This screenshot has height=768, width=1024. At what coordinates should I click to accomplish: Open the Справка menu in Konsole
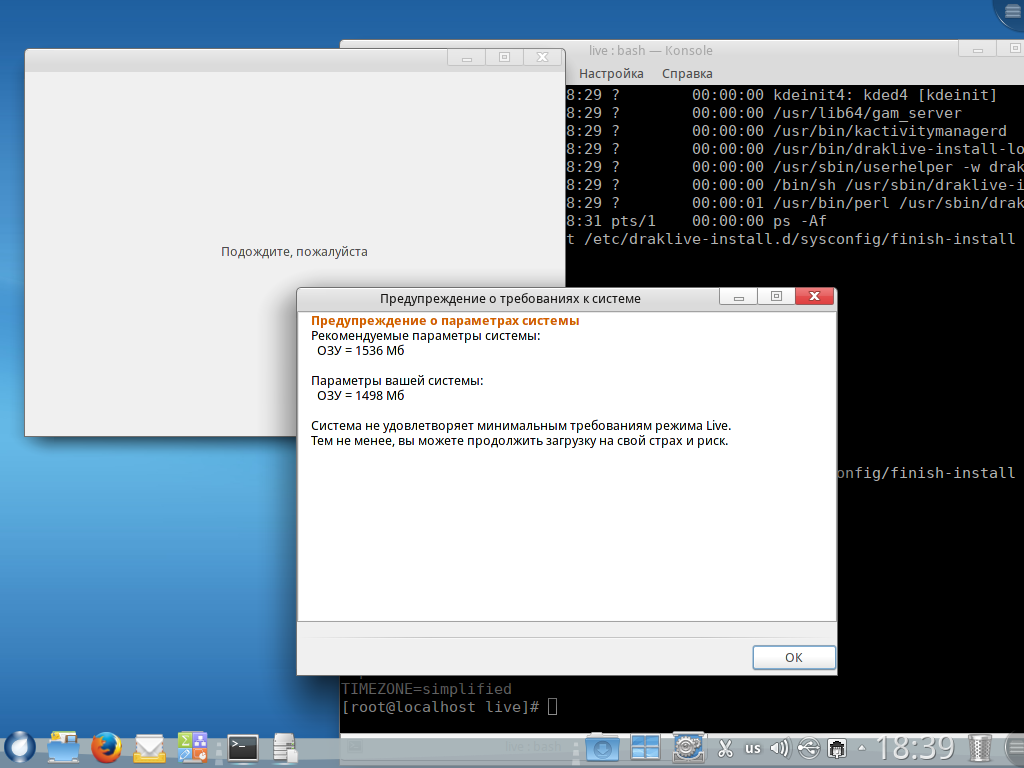(x=687, y=74)
